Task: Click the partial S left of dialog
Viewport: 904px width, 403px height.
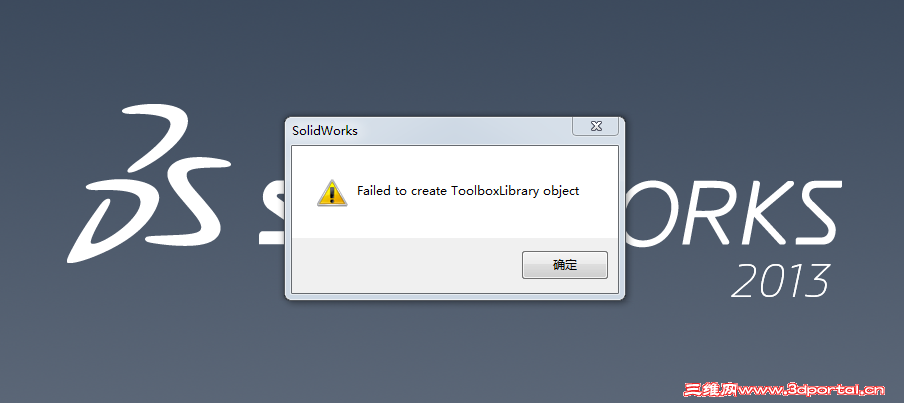Action: 272,211
